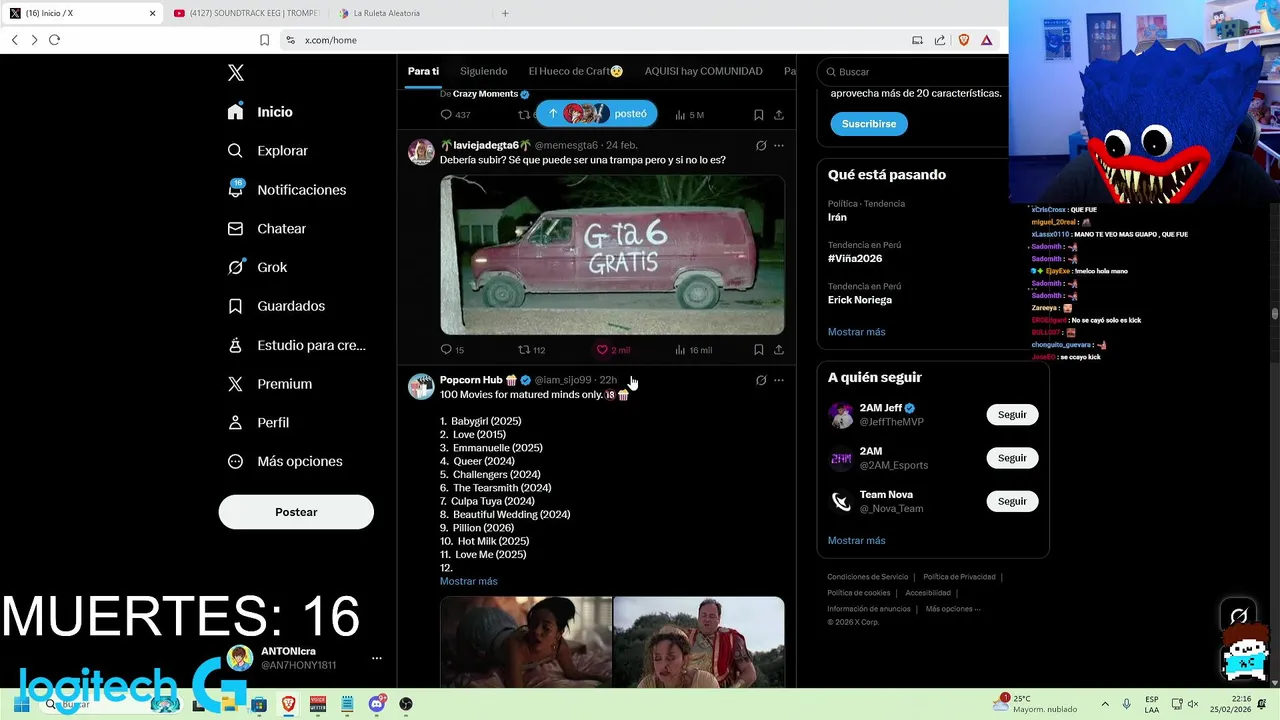Click the Grok icon on laviejadegta6 post
Screen dimensions: 1280x720
pos(761,146)
